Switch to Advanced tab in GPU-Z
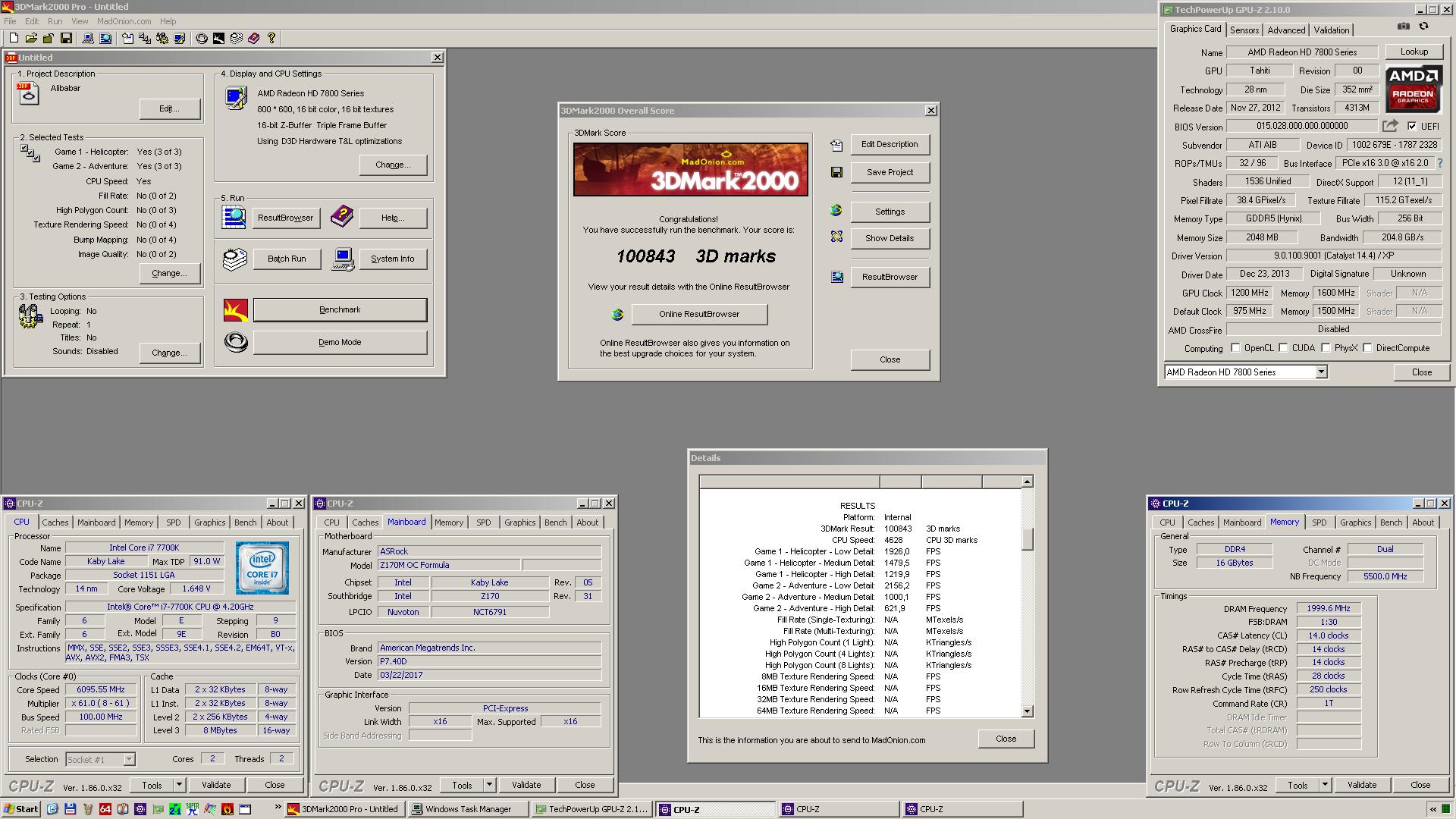 click(x=1286, y=30)
